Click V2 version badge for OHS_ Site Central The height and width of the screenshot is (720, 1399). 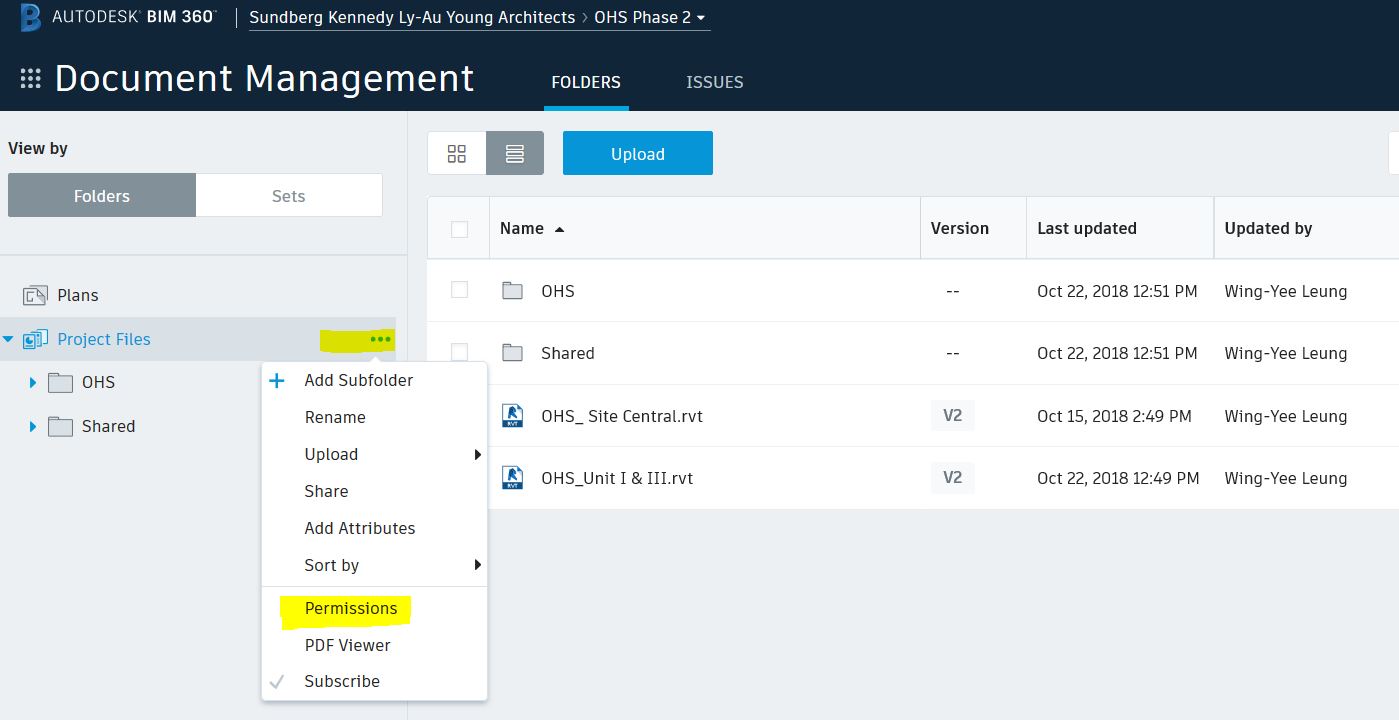tap(952, 415)
